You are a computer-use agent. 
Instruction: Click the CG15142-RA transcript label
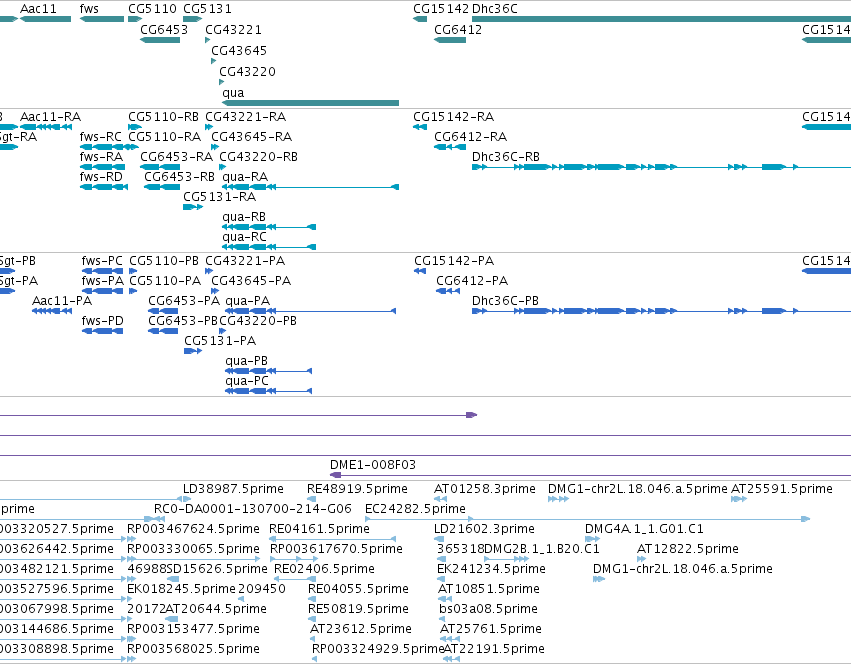coord(454,117)
